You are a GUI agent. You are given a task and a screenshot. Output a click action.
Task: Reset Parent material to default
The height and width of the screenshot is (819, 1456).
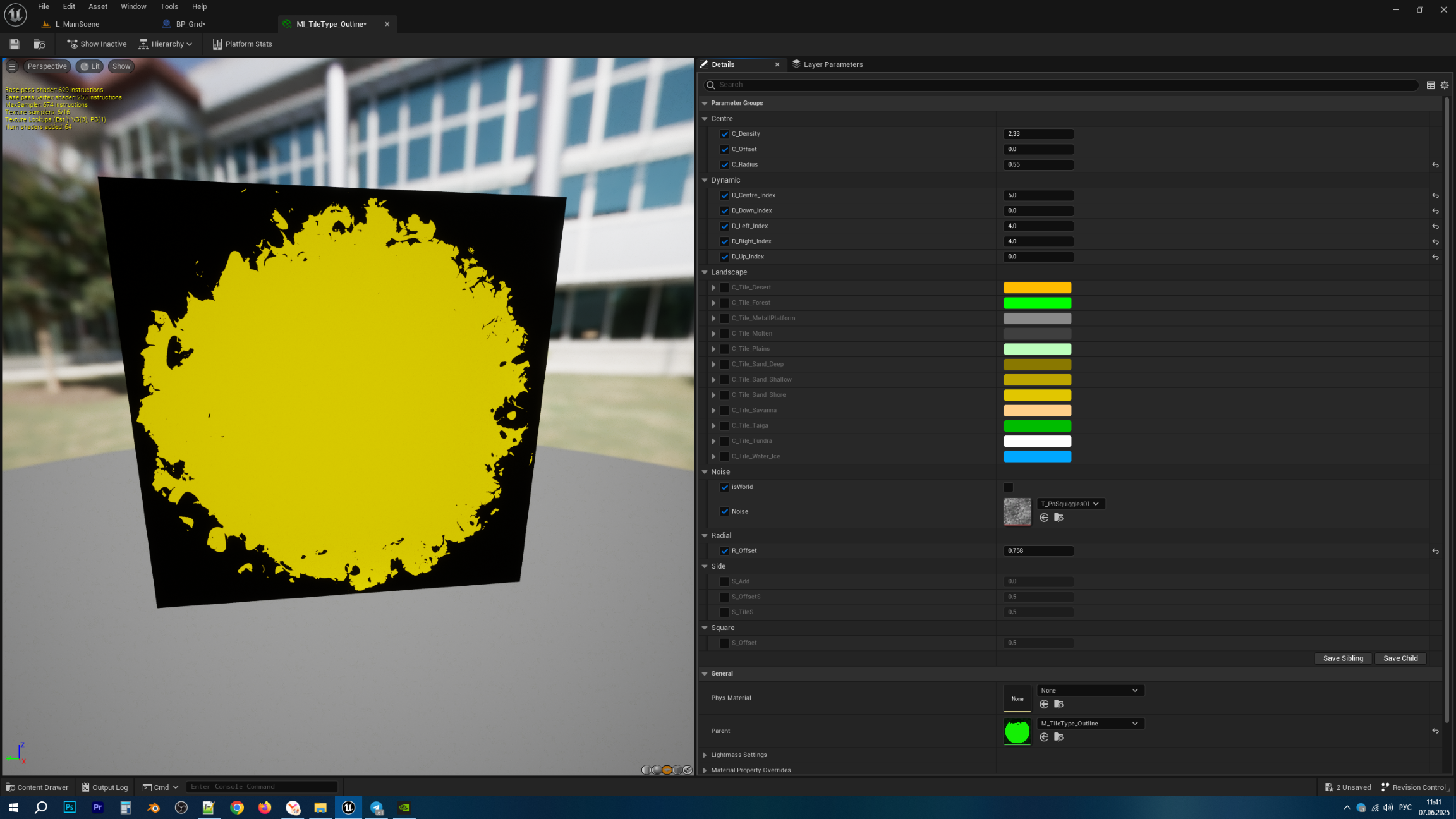pos(1435,731)
